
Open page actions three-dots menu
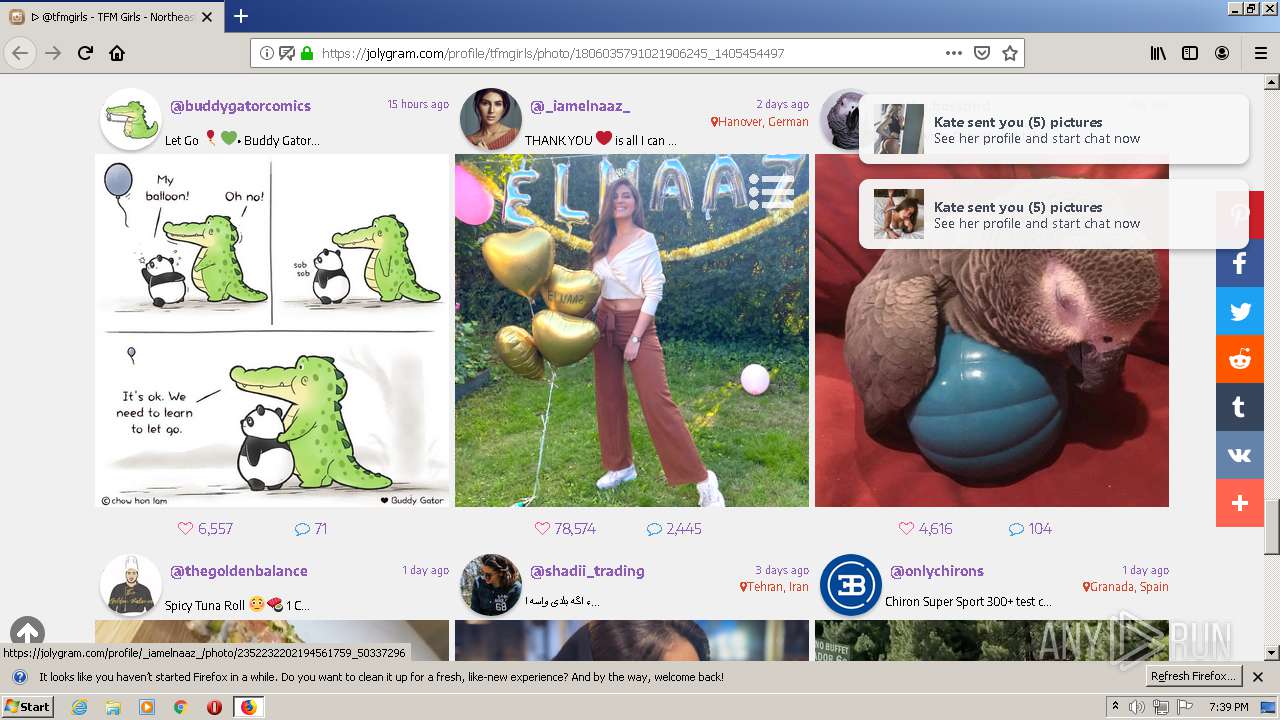click(x=954, y=53)
